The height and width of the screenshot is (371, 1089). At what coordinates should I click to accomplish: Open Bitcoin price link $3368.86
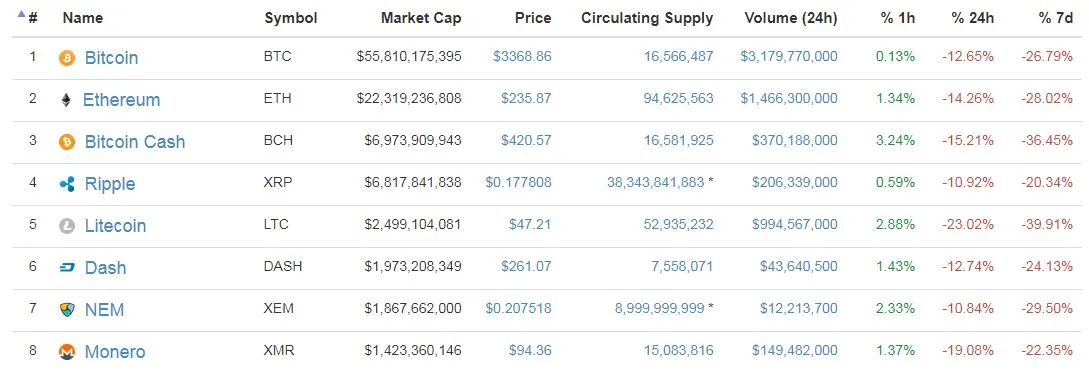[x=522, y=56]
